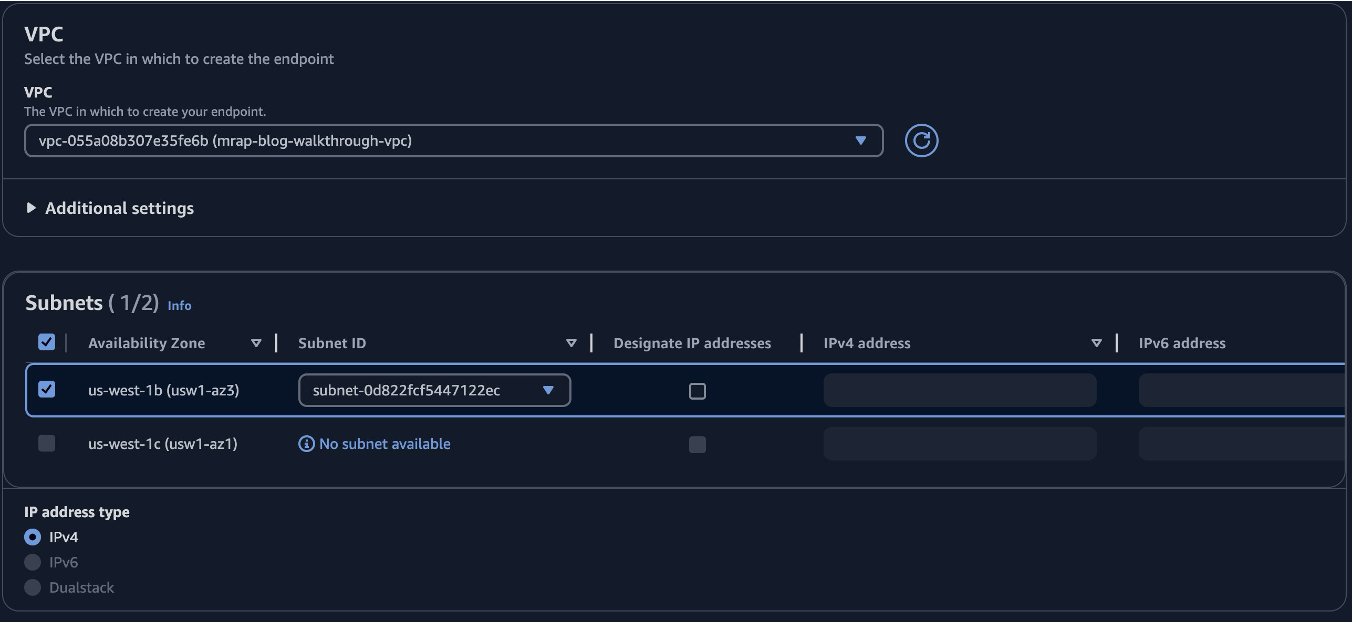Select the IPv6 radio button

[32, 562]
